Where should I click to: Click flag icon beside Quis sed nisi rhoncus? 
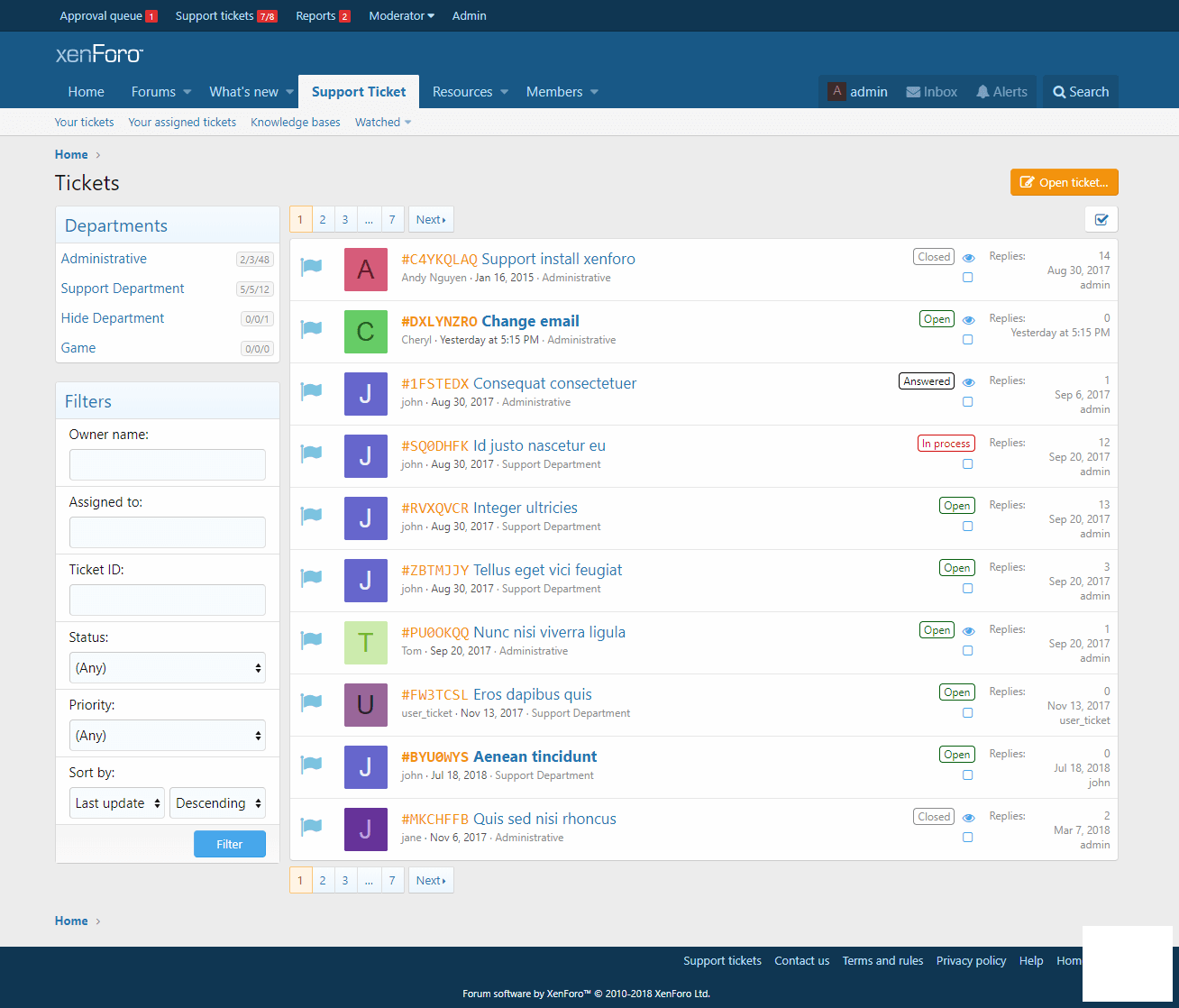[x=311, y=826]
